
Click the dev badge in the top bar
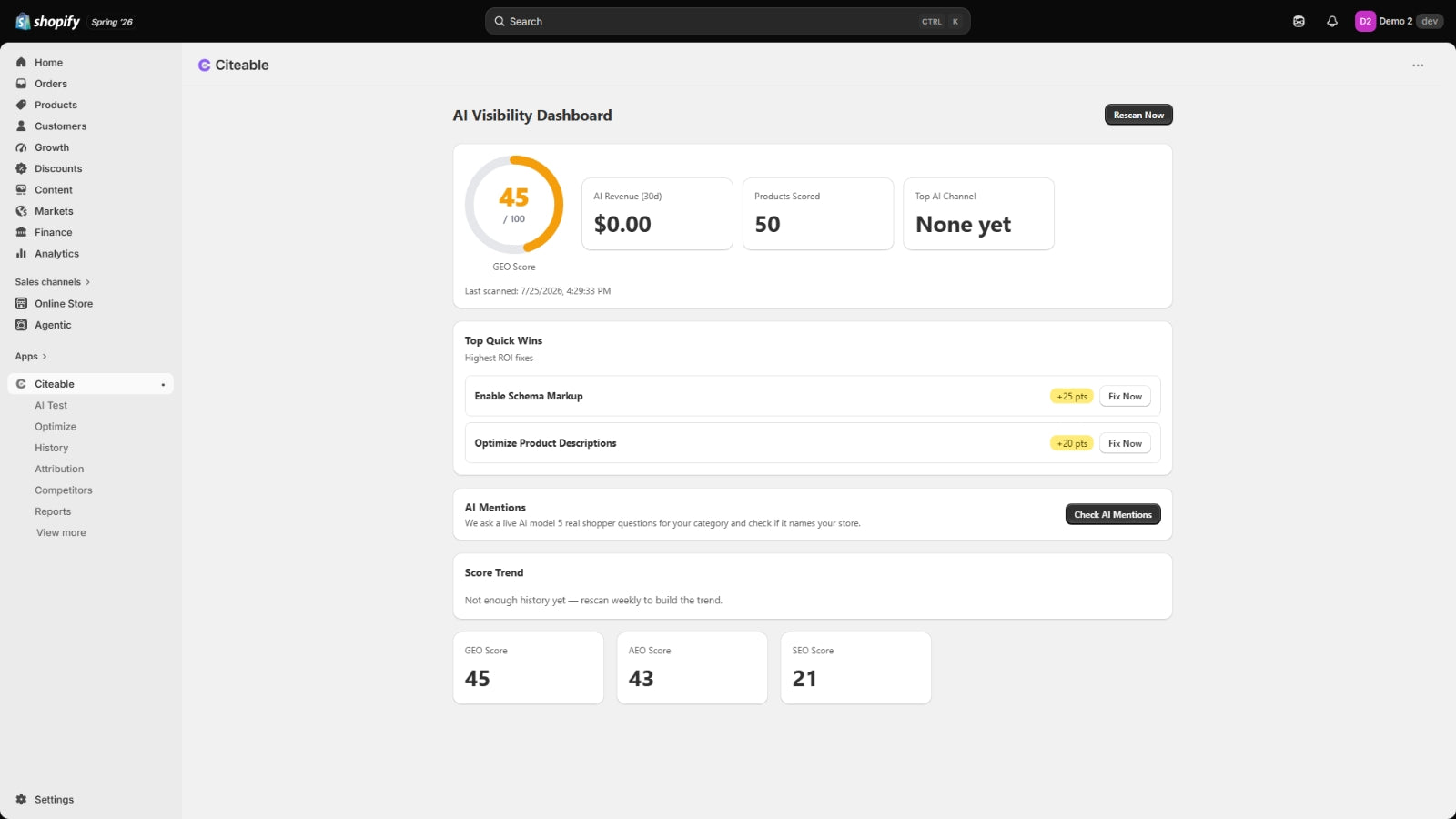coord(1430,21)
